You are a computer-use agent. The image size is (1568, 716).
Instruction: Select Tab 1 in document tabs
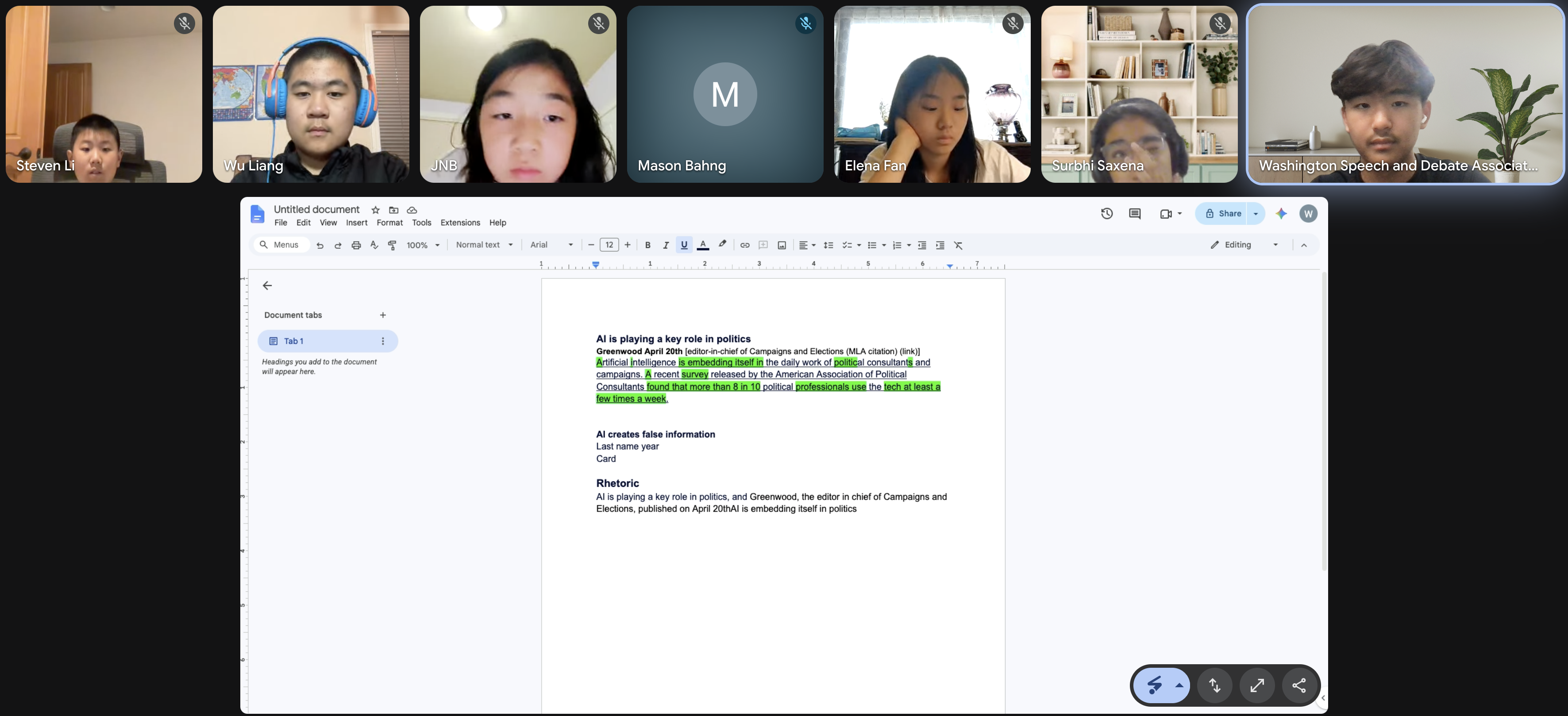(x=327, y=342)
